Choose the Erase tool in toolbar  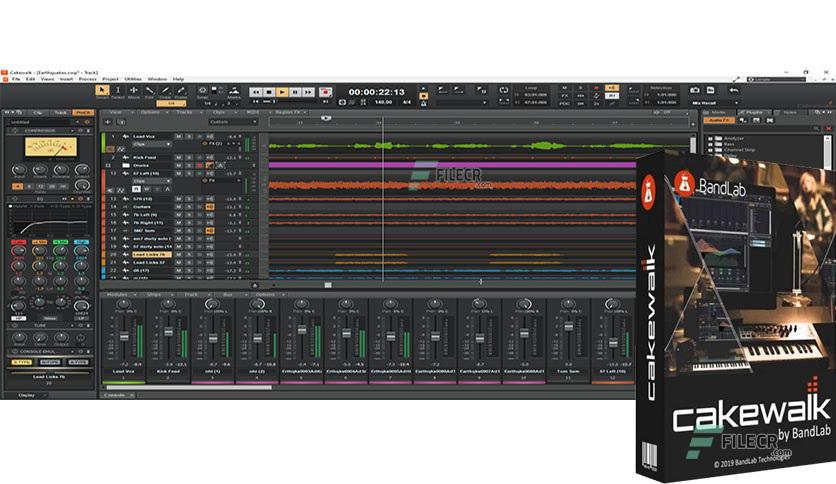click(181, 90)
